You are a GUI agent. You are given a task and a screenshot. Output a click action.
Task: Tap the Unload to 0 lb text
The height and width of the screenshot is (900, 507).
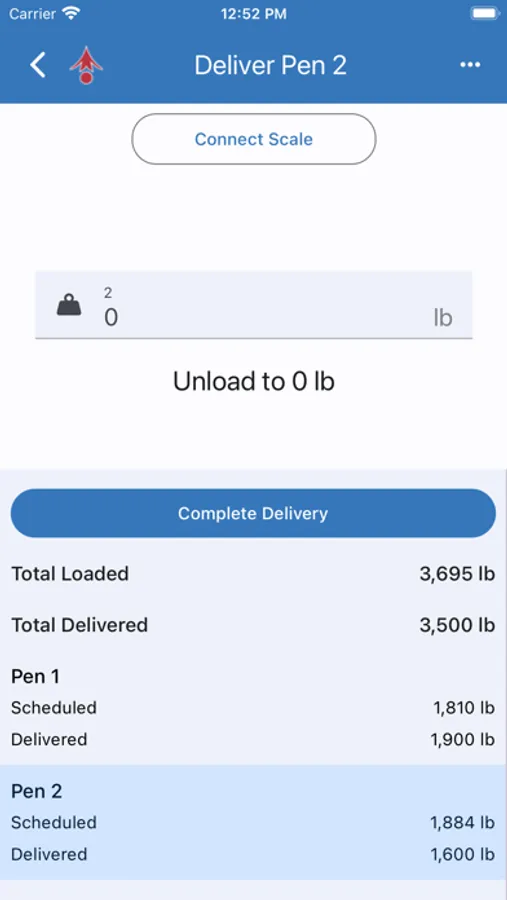click(x=254, y=382)
